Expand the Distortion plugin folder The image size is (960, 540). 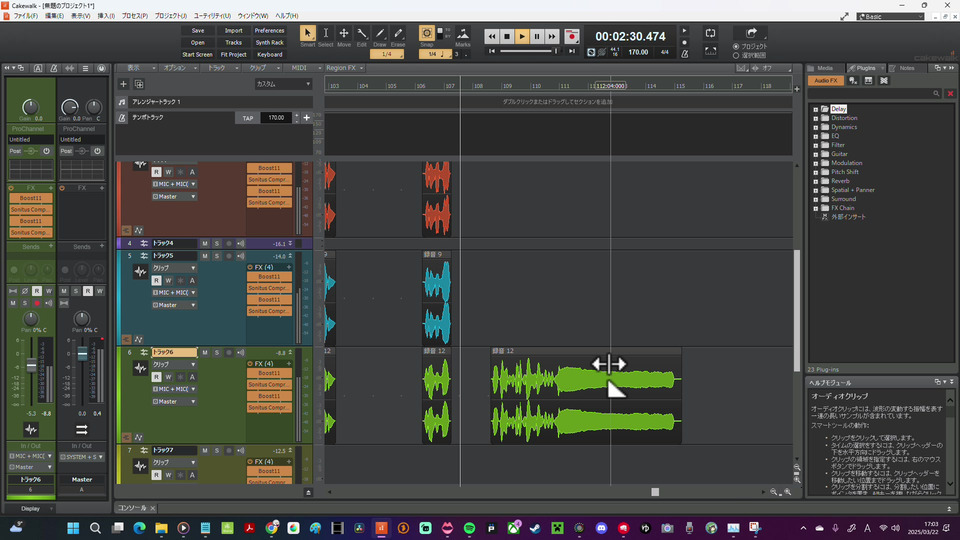coord(816,118)
